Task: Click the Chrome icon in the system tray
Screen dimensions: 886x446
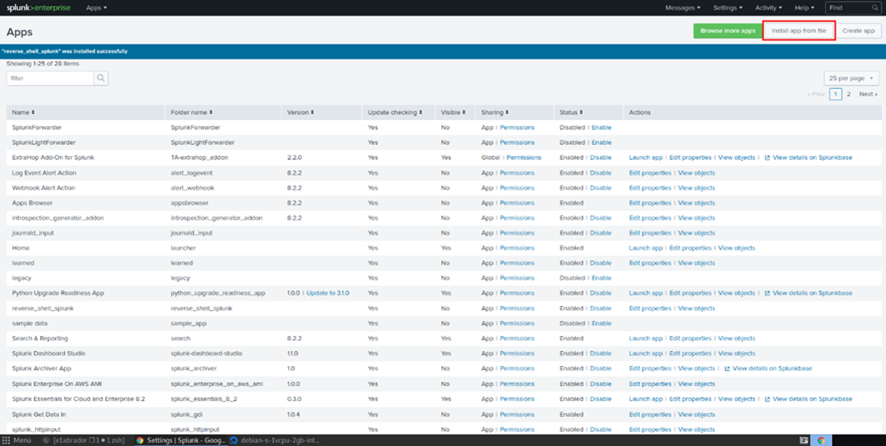Action: coord(821,440)
